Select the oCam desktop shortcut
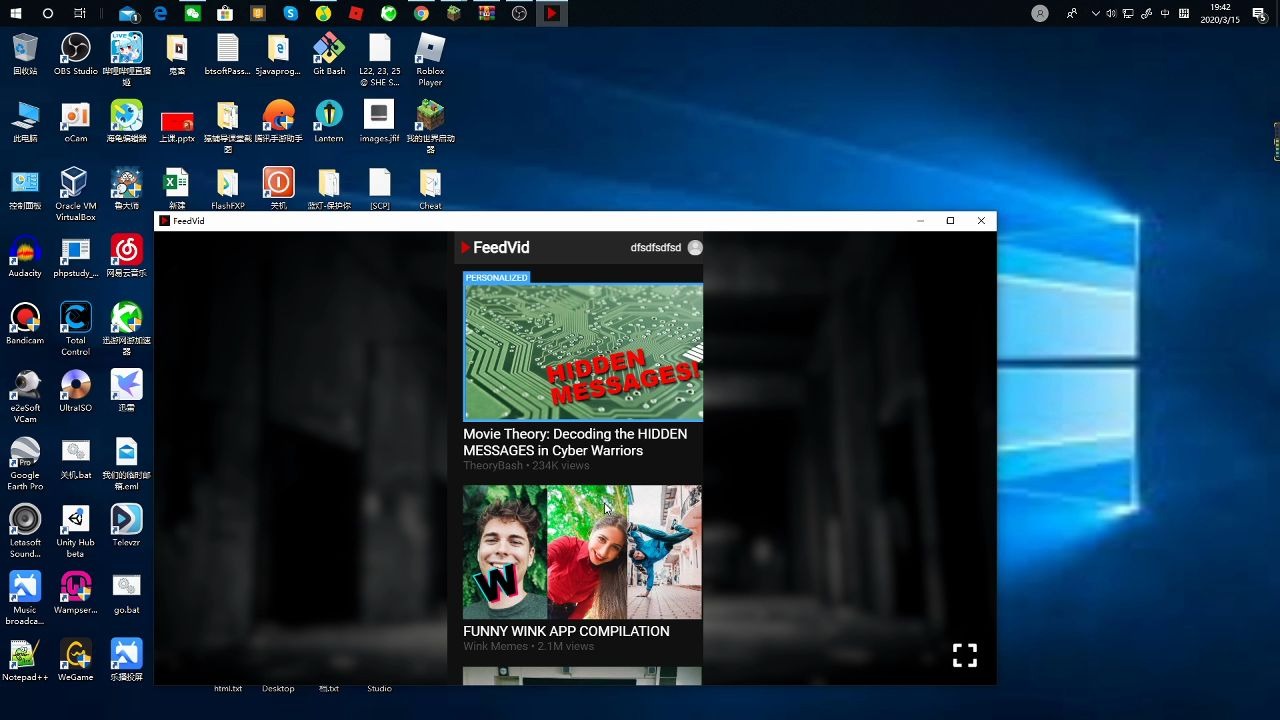This screenshot has height=720, width=1280. 76,122
